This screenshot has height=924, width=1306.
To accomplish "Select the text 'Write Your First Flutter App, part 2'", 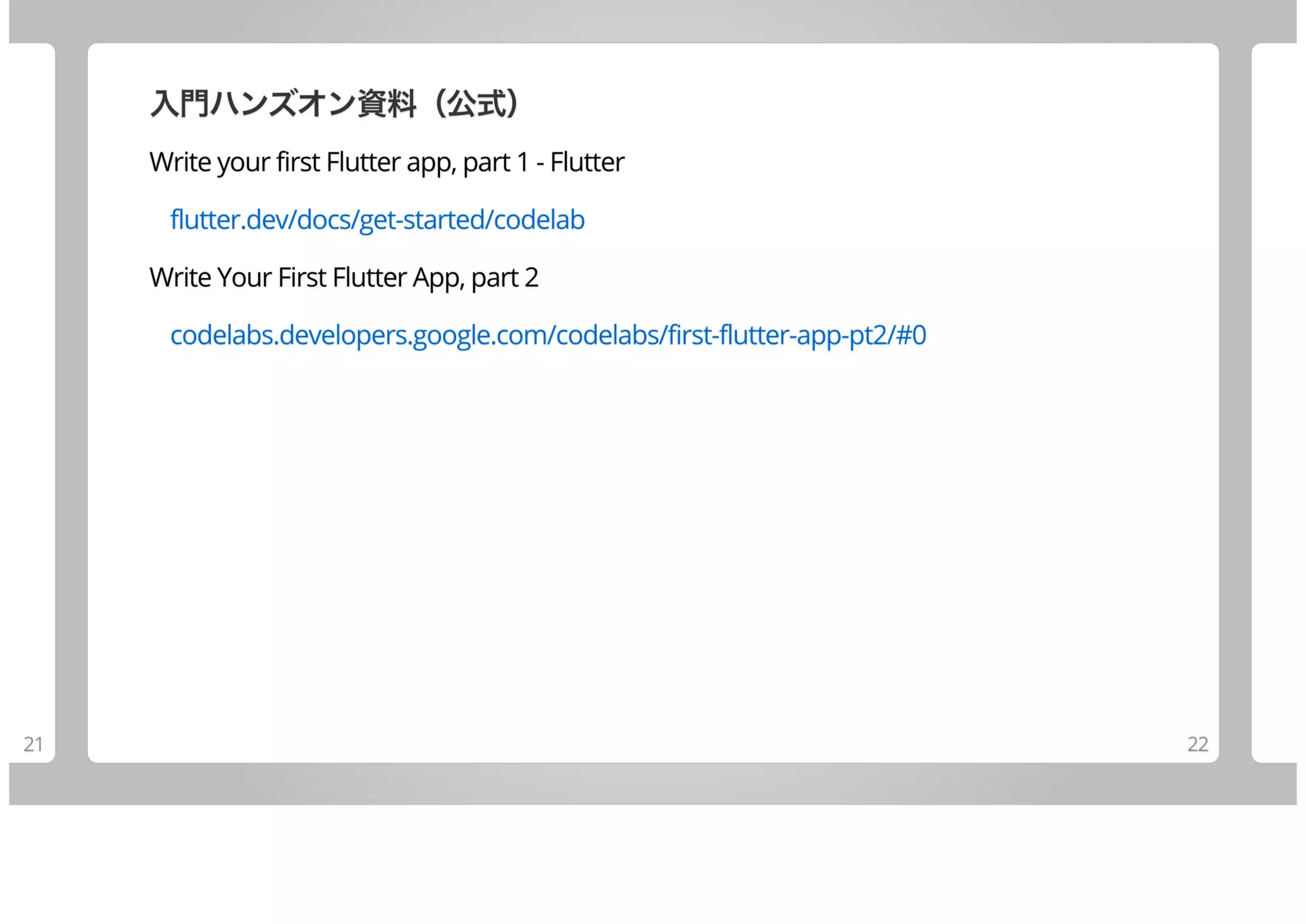I will click(344, 278).
